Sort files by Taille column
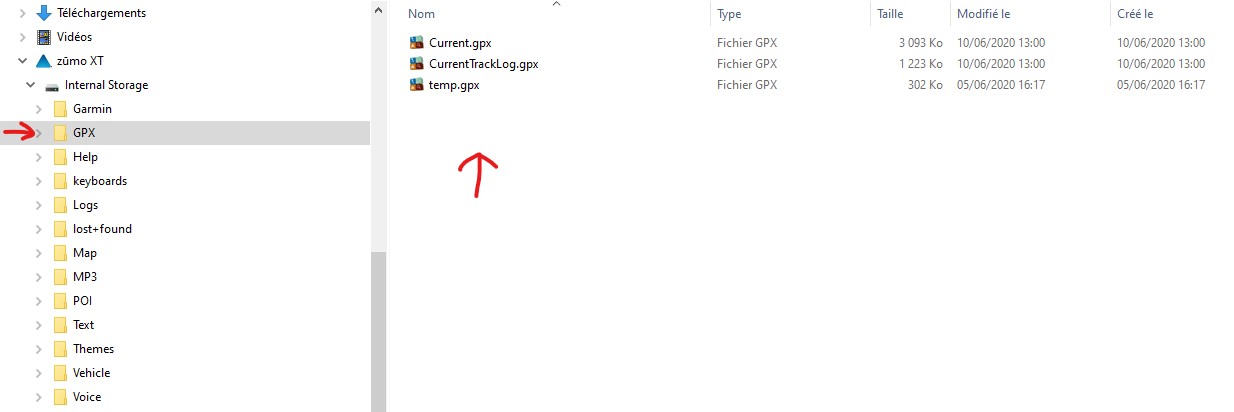The height and width of the screenshot is (412, 1234). 910,14
